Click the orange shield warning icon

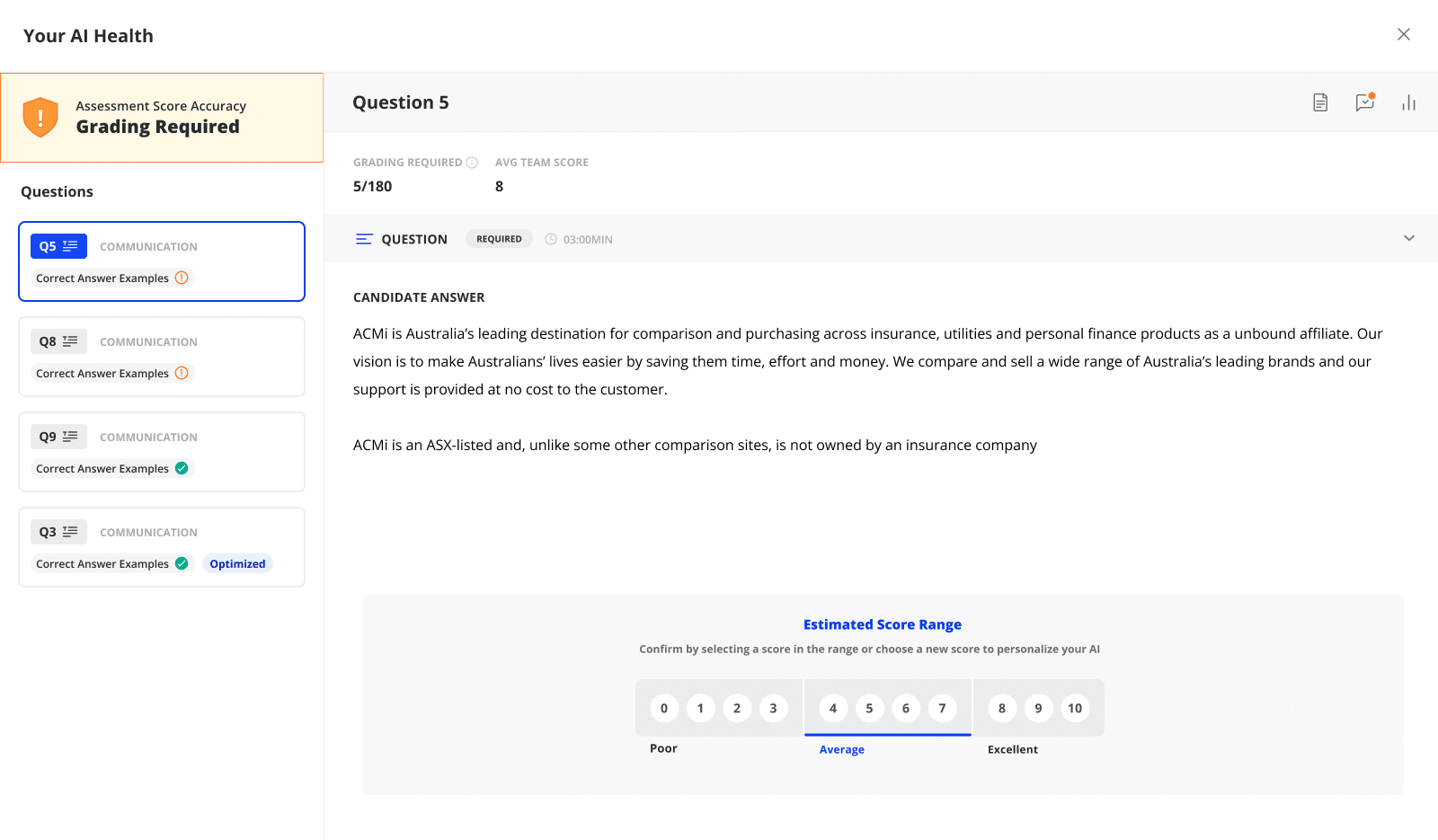[x=40, y=118]
